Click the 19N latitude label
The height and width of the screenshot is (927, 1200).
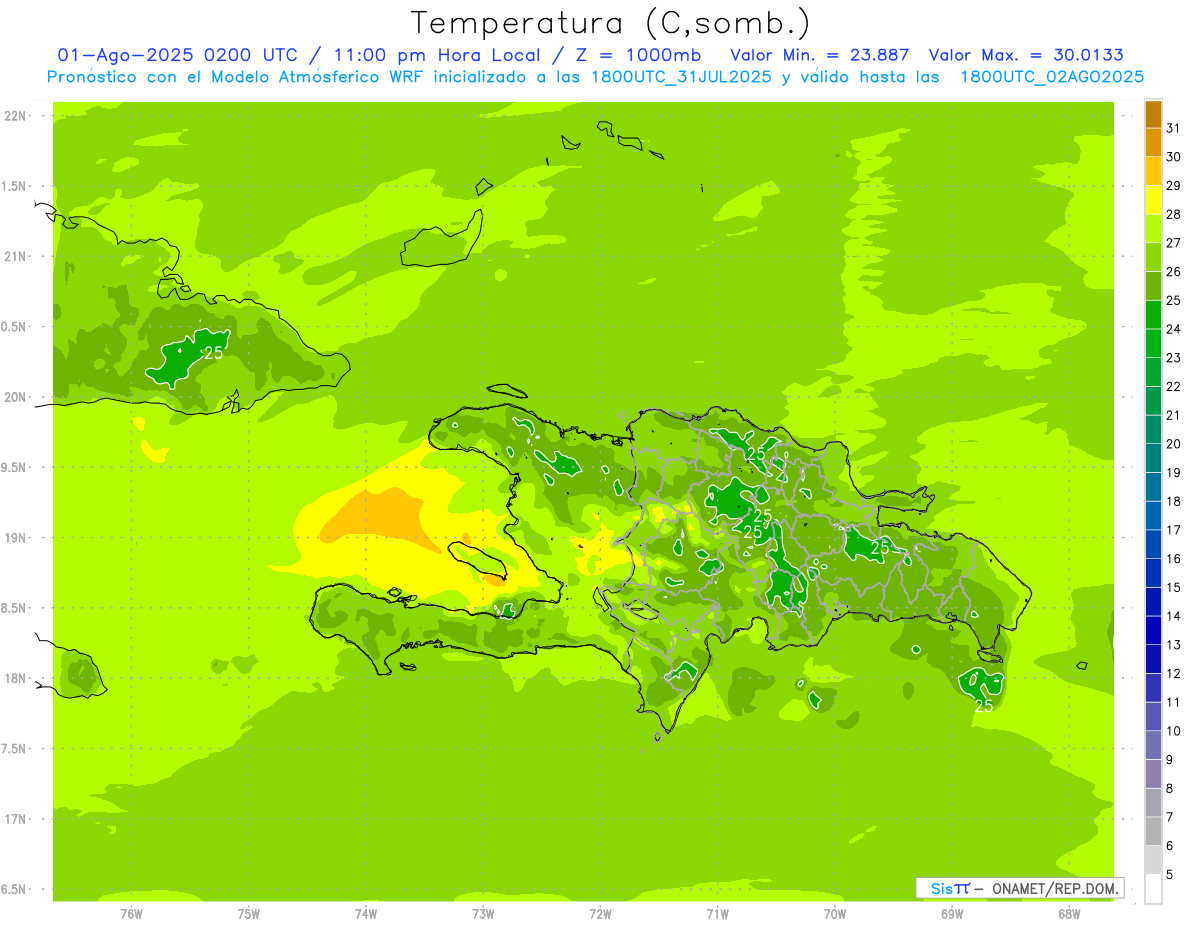pos(14,538)
